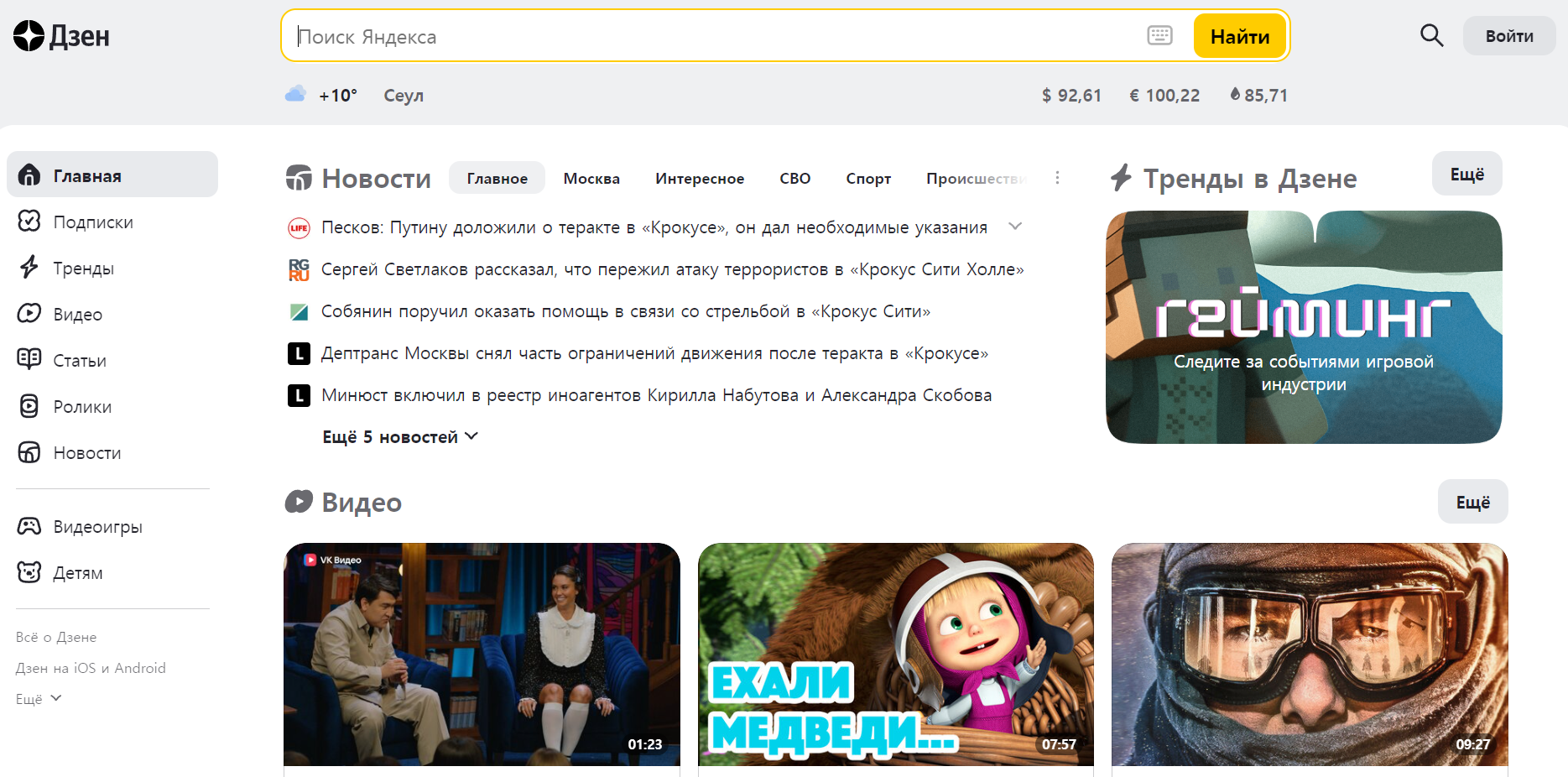This screenshot has width=1568, height=777.
Task: Click the Тренды в Дзене title
Action: [1250, 178]
